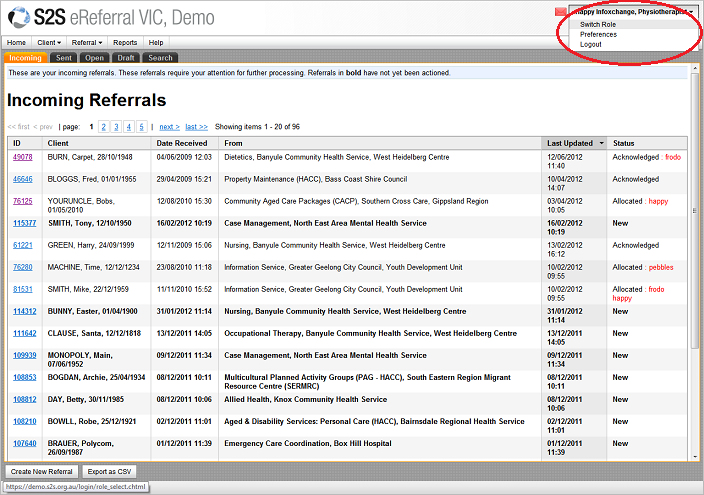Image resolution: width=704 pixels, height=495 pixels.
Task: Click the Last Updated sort arrow
Action: (601, 143)
